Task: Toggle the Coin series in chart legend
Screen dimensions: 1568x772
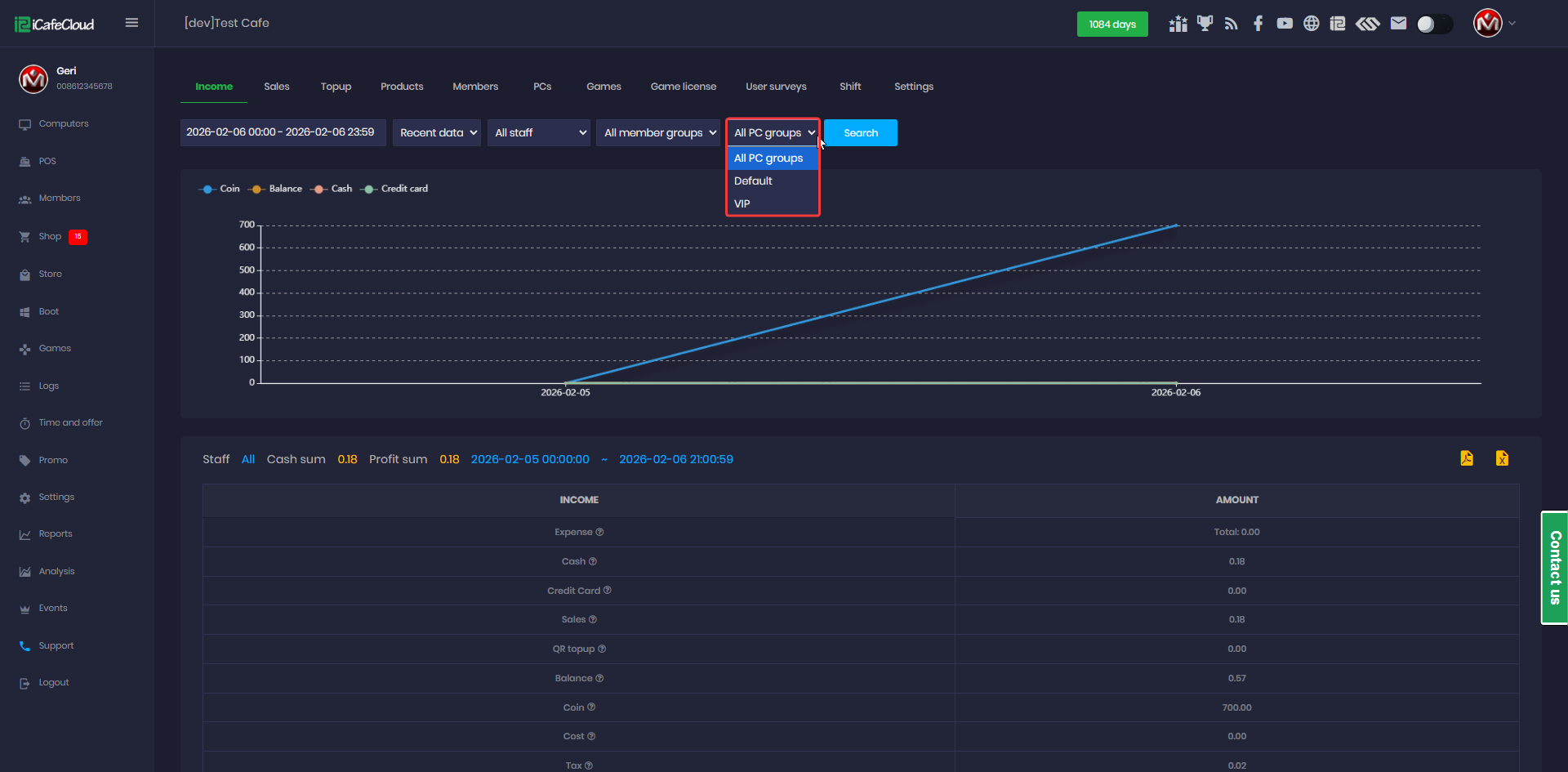Action: tap(220, 189)
